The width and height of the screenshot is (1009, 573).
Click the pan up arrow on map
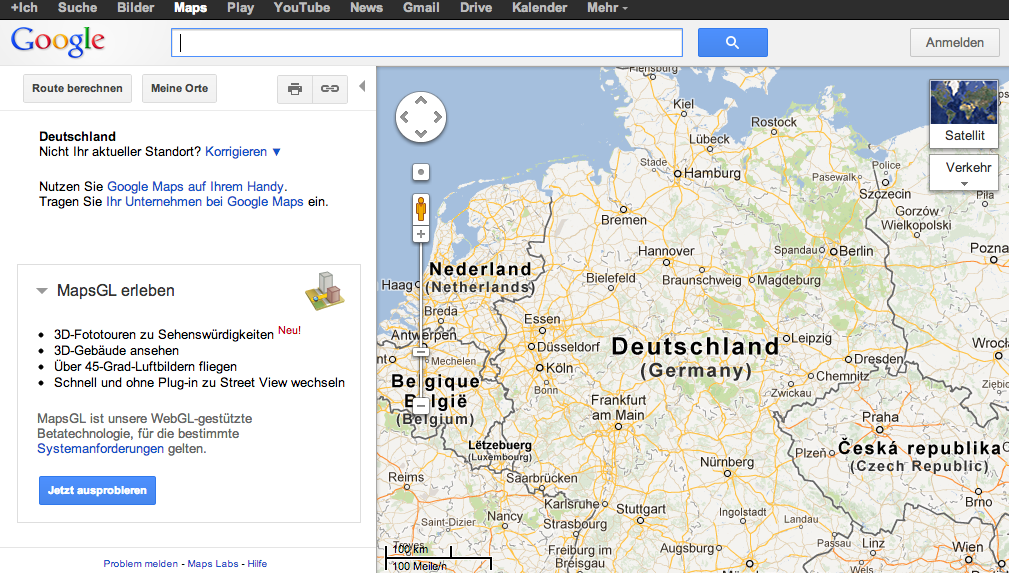[x=421, y=100]
